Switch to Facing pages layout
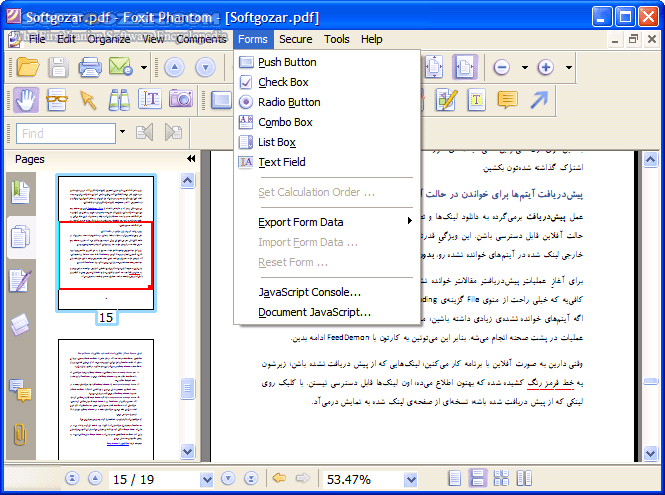 [x=524, y=478]
